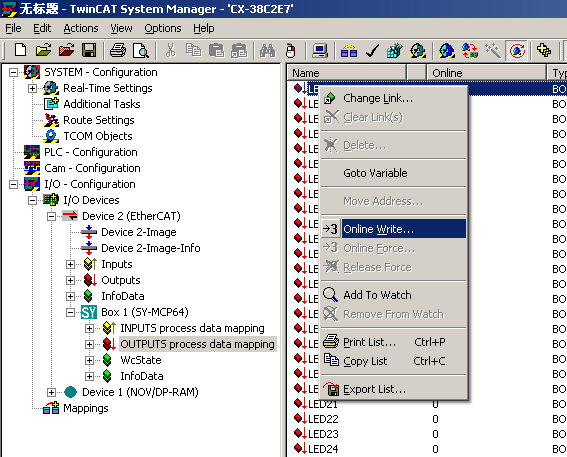Collapse the I/O Devices node
Screen dimensions: 567x457
click(33, 200)
